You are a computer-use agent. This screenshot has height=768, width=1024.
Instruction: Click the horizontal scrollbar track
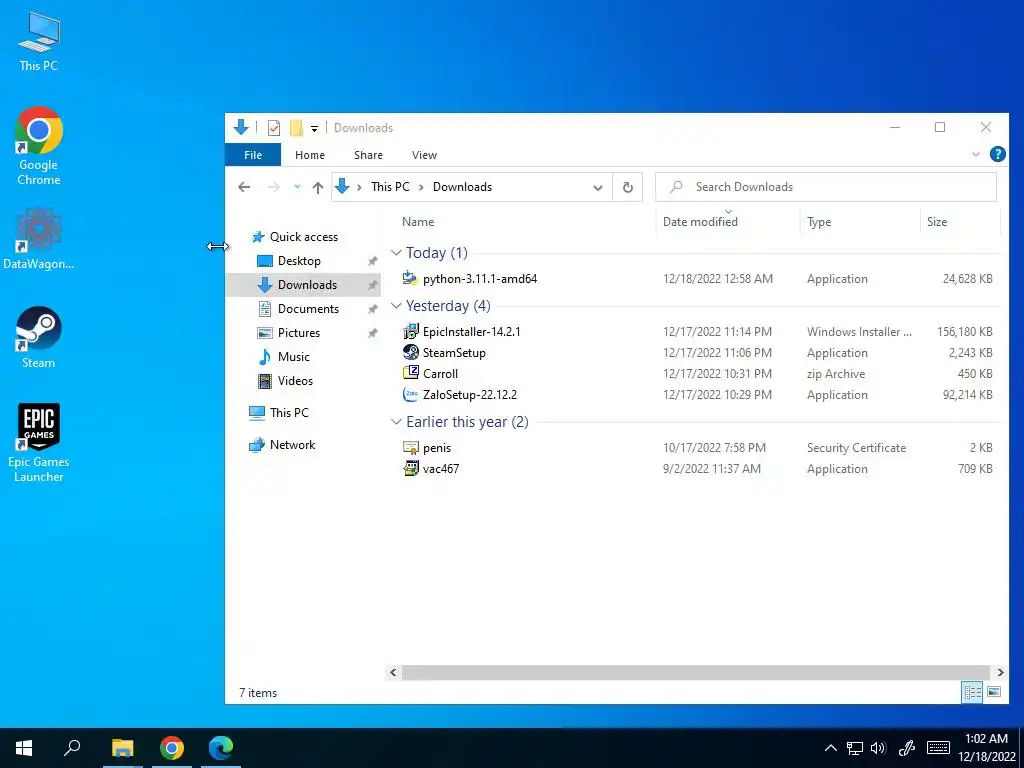[696, 672]
